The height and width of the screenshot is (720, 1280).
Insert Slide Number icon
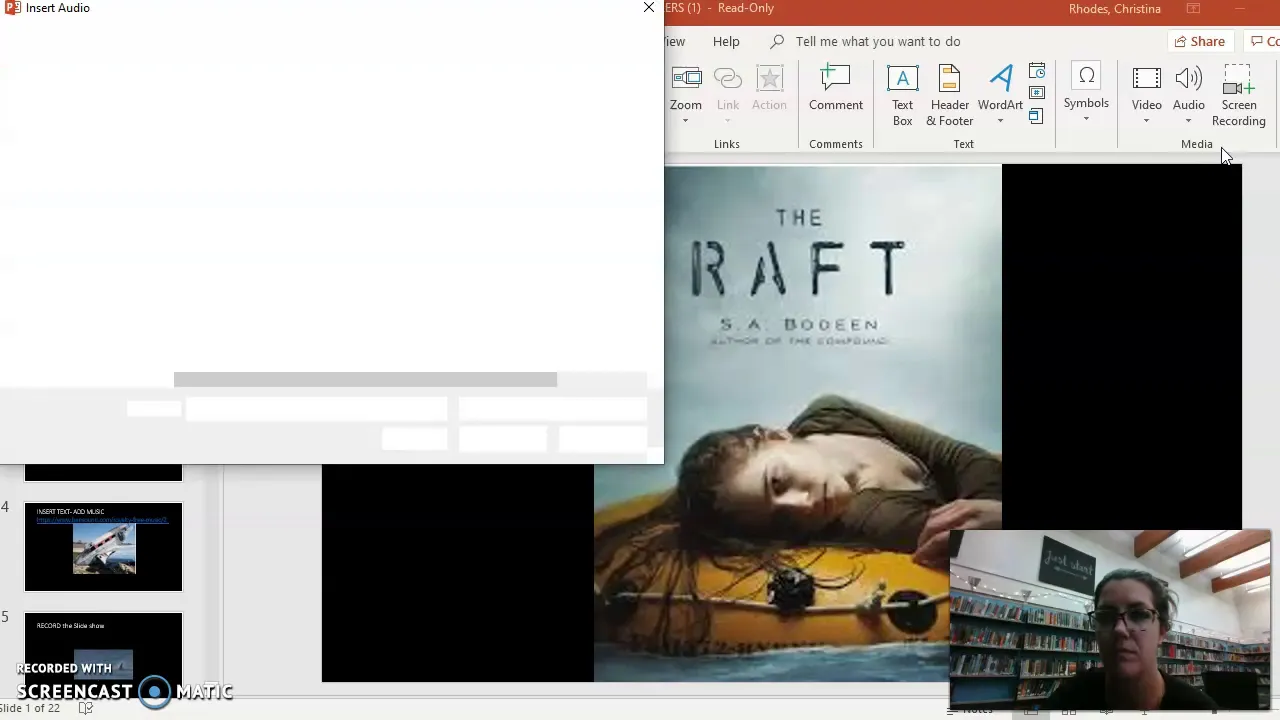click(1037, 94)
